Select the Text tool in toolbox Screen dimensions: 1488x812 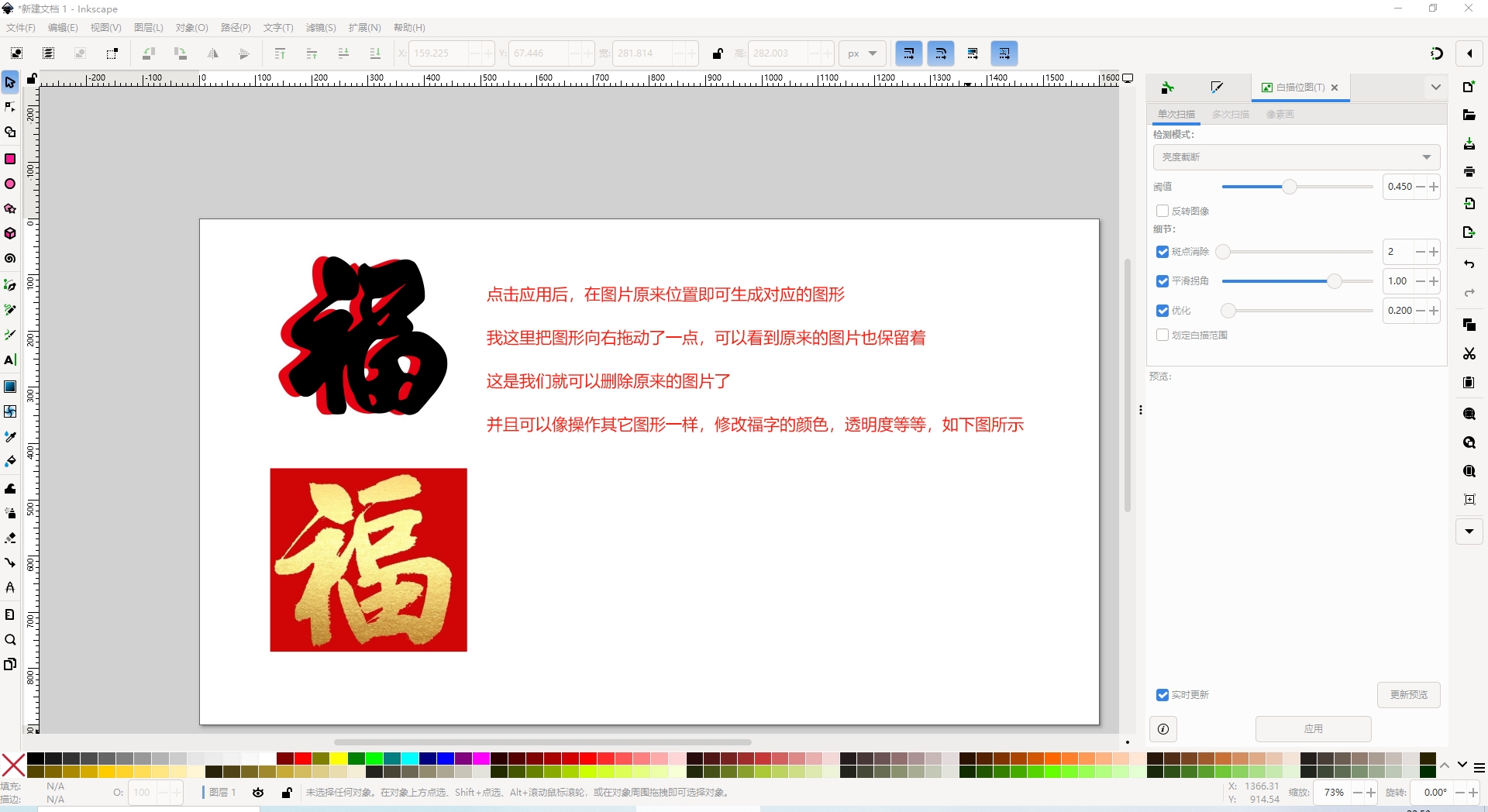pos(10,360)
